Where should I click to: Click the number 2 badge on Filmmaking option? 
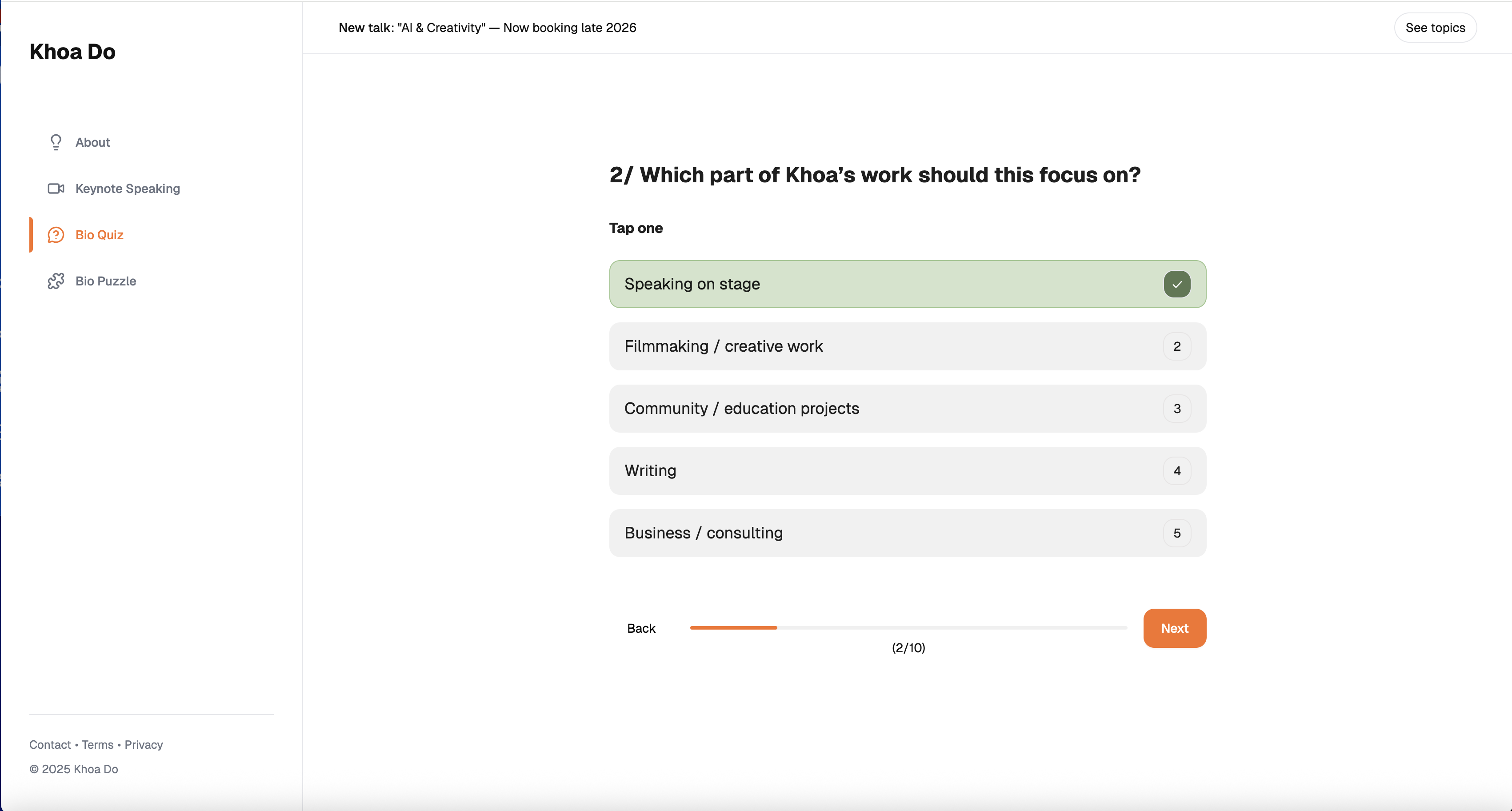[x=1176, y=346]
